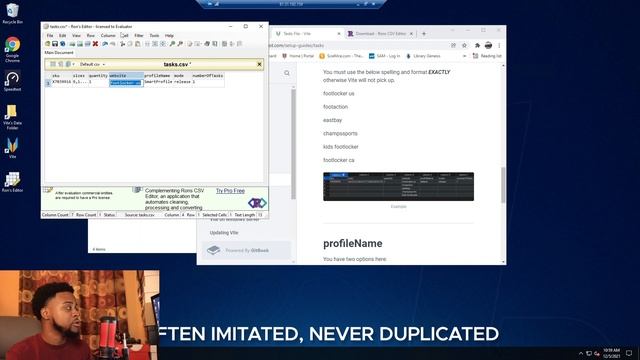
Task: Open the Windows notification center icon
Action: pos(629,353)
